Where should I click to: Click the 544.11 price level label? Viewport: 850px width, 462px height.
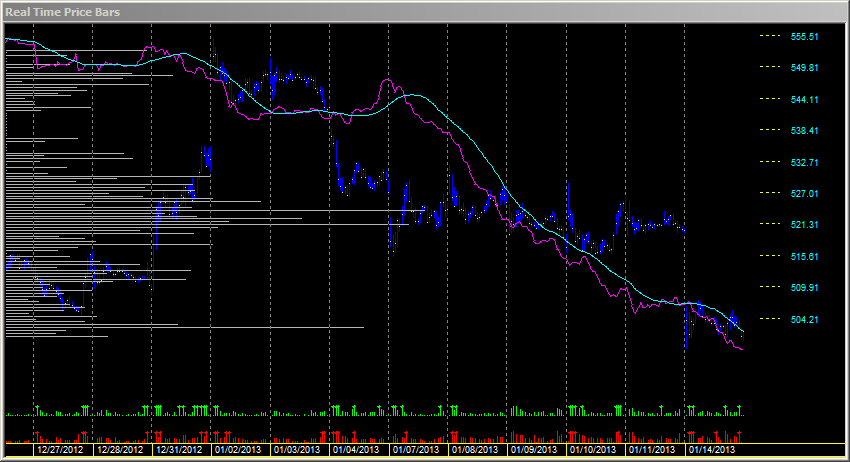tap(804, 100)
